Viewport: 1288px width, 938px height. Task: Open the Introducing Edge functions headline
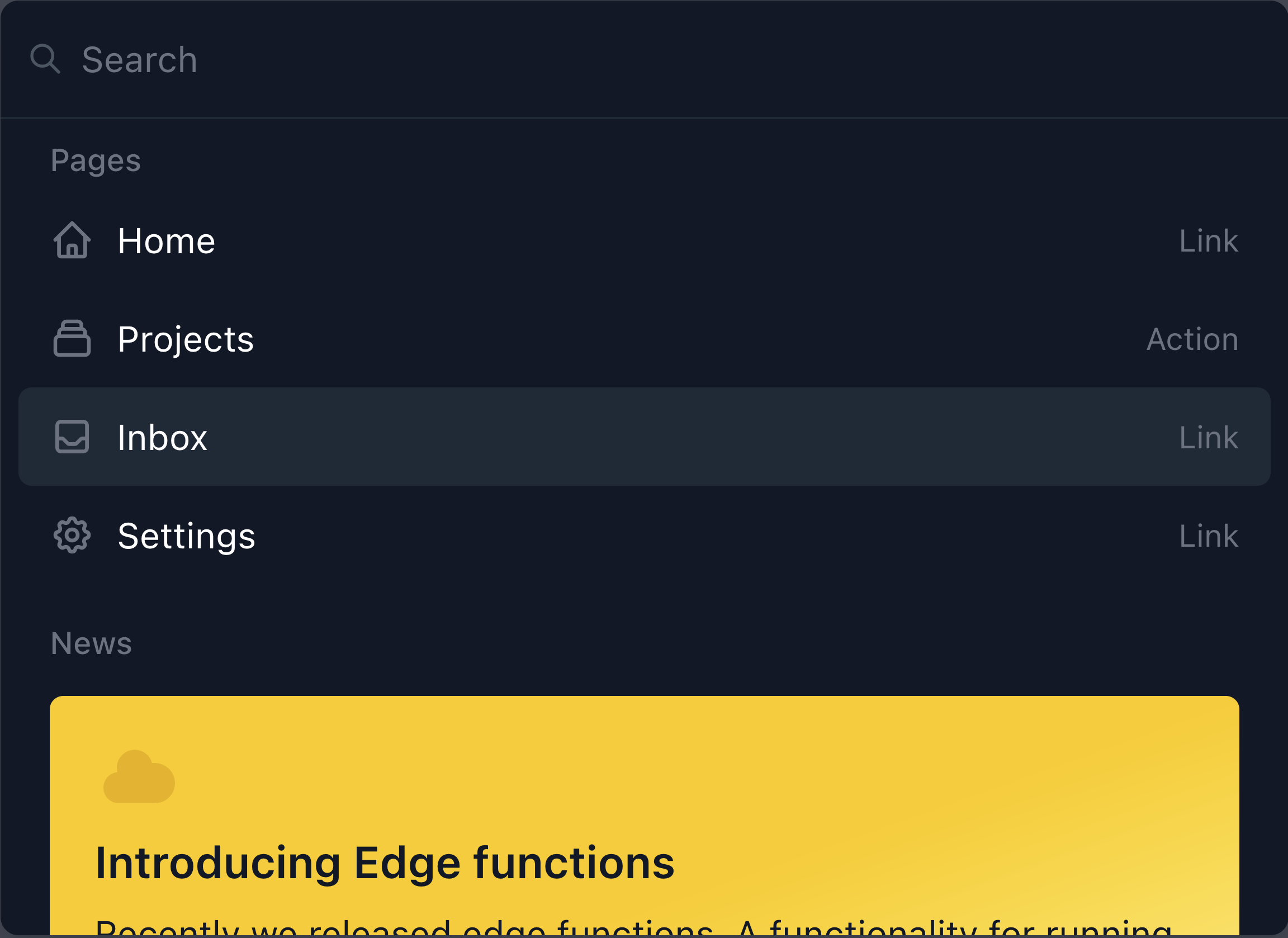click(385, 864)
